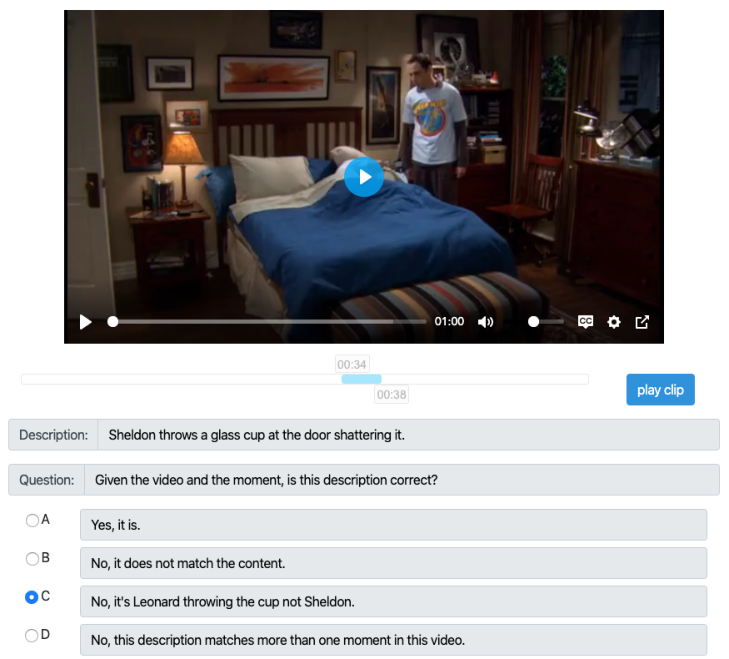Open video settings gear

614,322
